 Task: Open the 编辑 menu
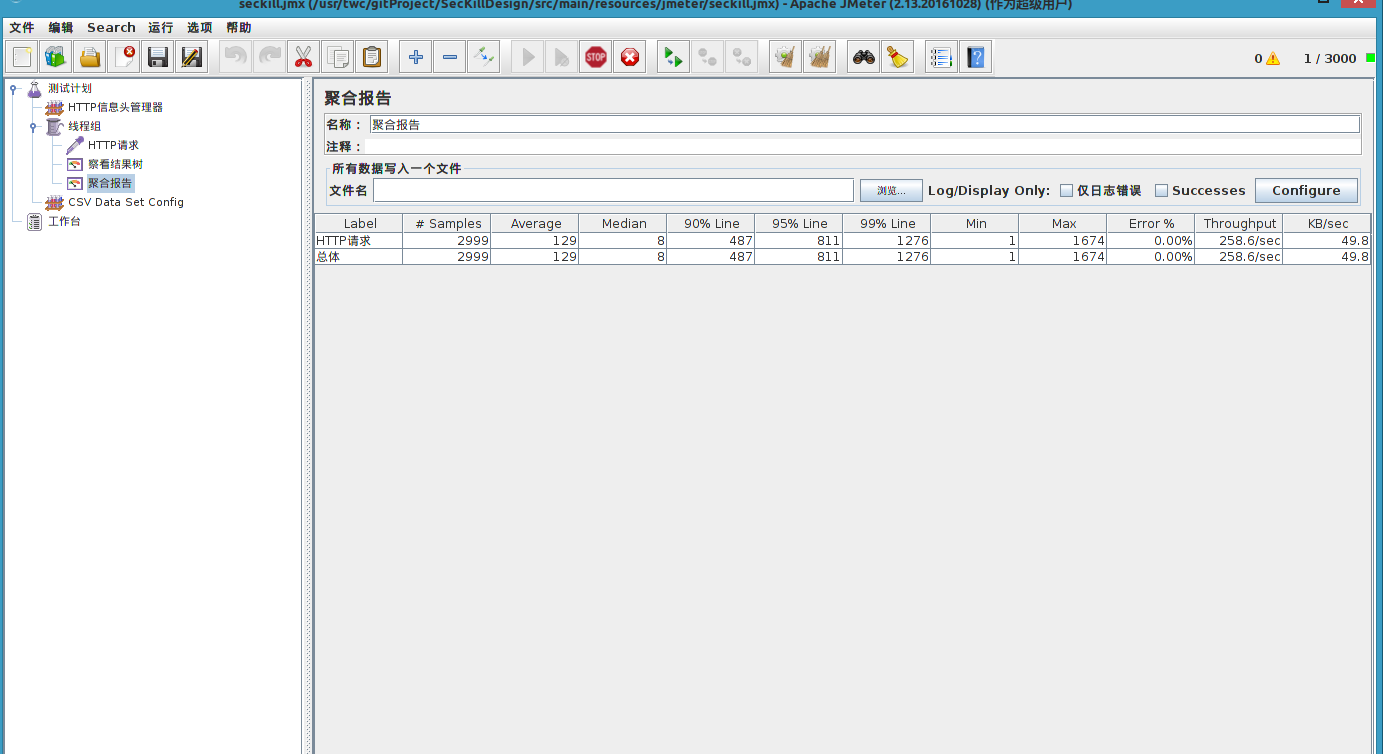(61, 27)
